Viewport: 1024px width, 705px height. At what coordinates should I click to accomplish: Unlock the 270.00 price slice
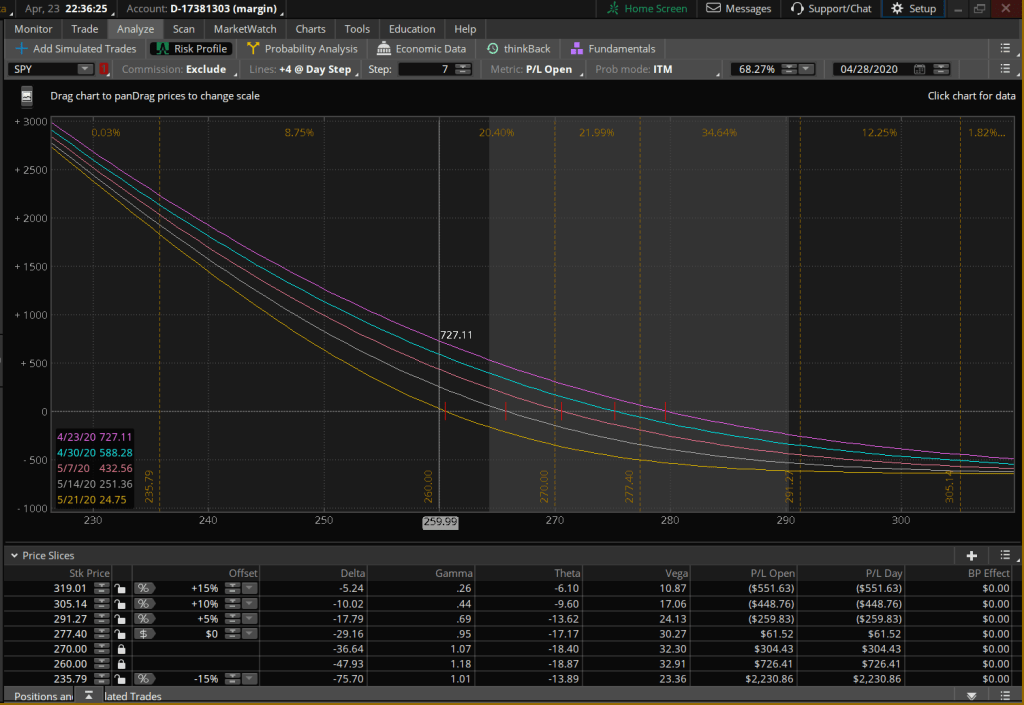(x=121, y=649)
